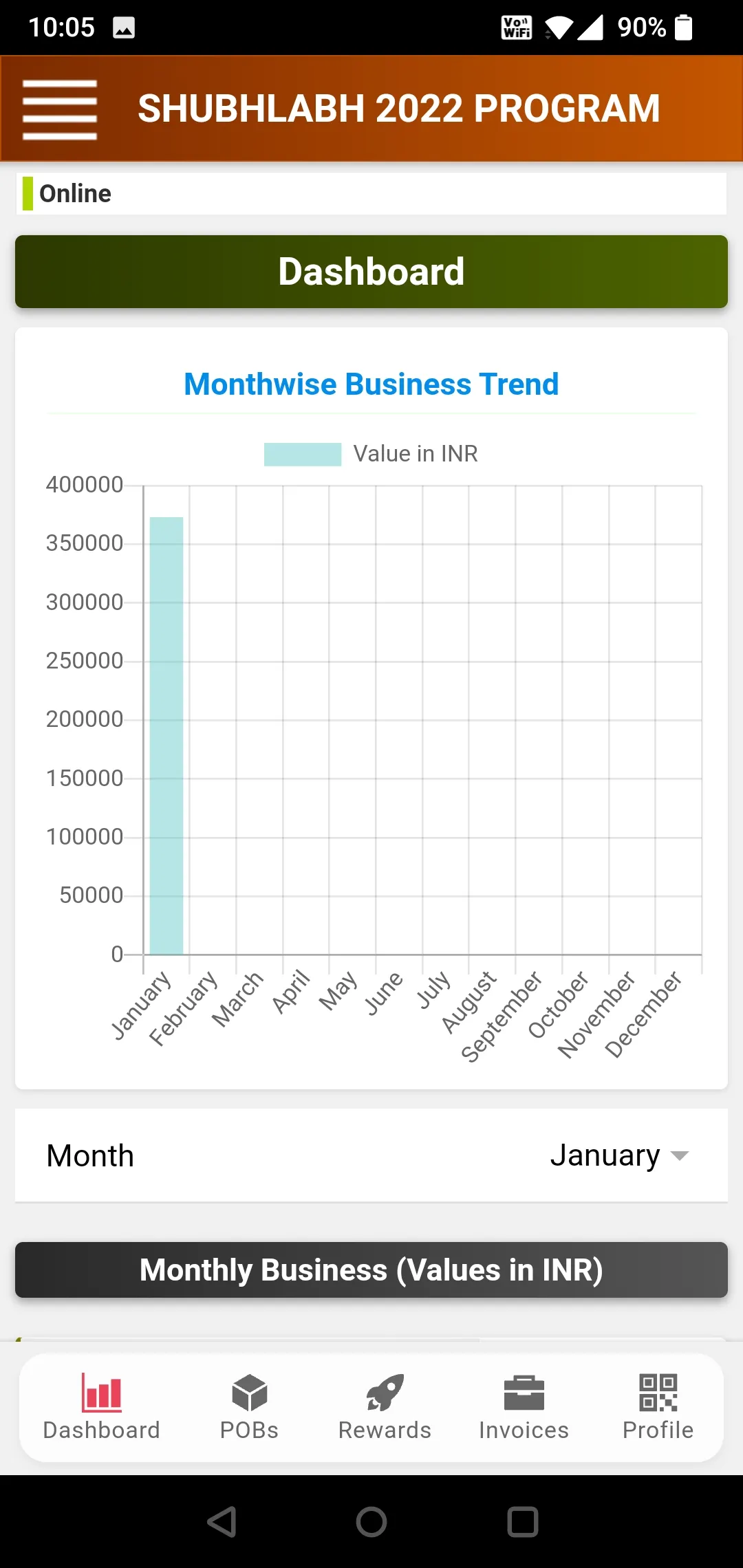Tap the Online status label

pyautogui.click(x=75, y=193)
